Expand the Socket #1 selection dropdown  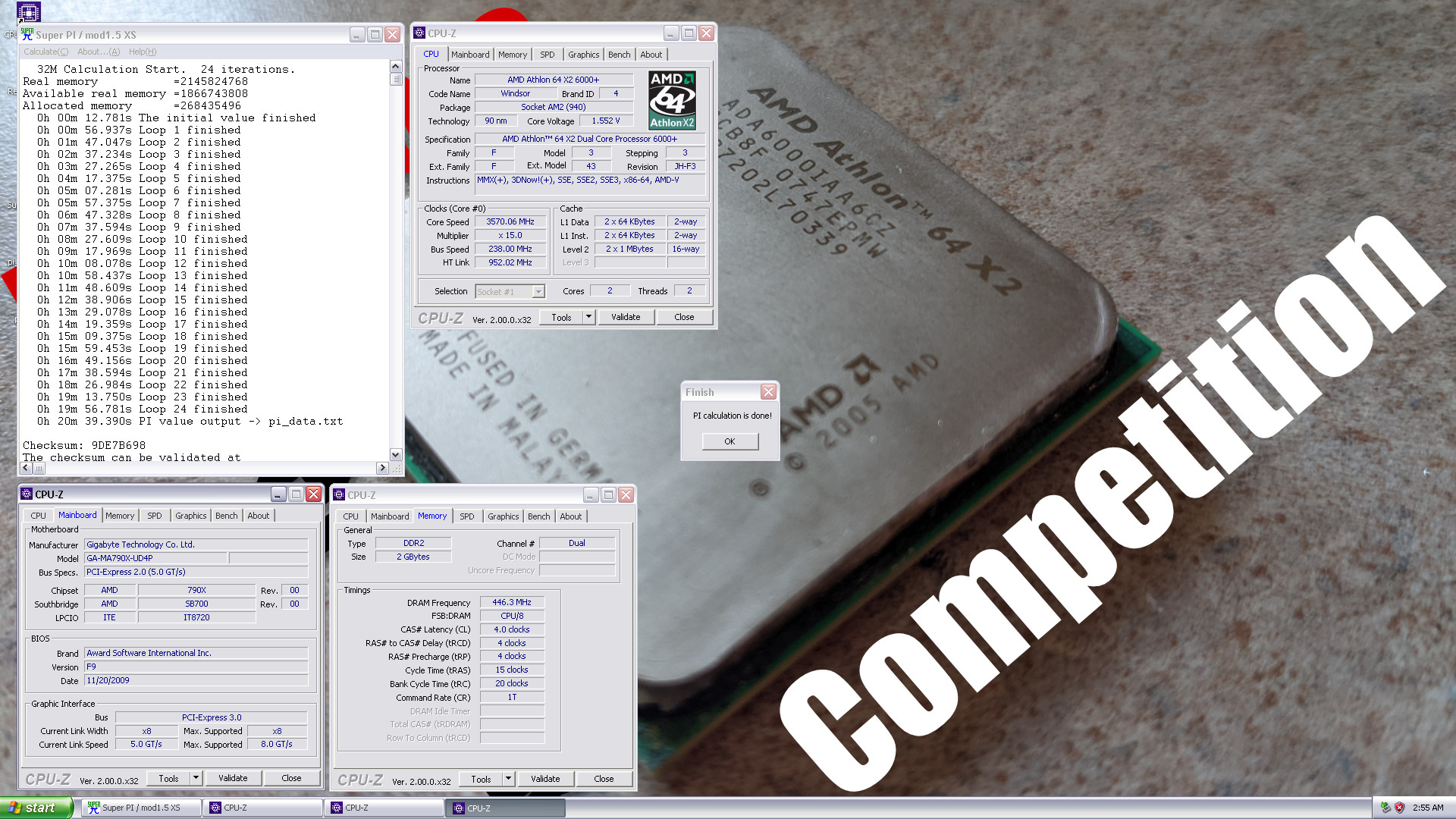[538, 292]
